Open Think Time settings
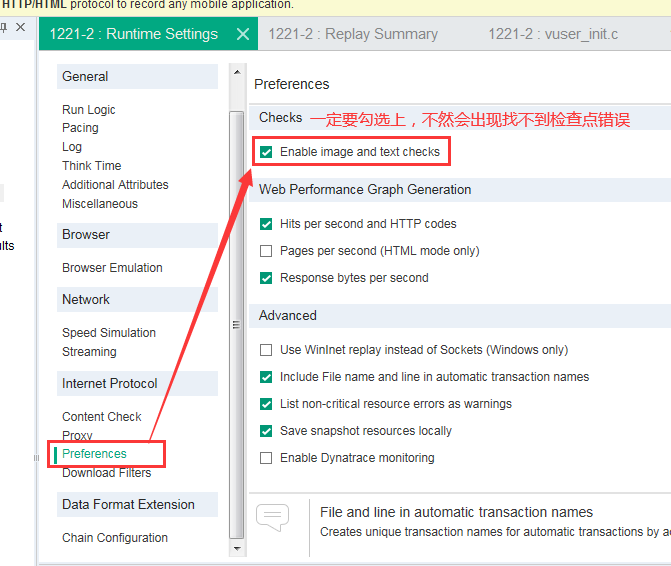This screenshot has height=566, width=671. click(x=92, y=166)
